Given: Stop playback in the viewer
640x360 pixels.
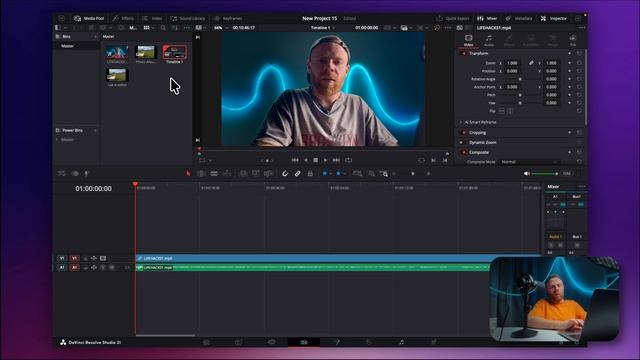Looking at the screenshot, I should [316, 160].
